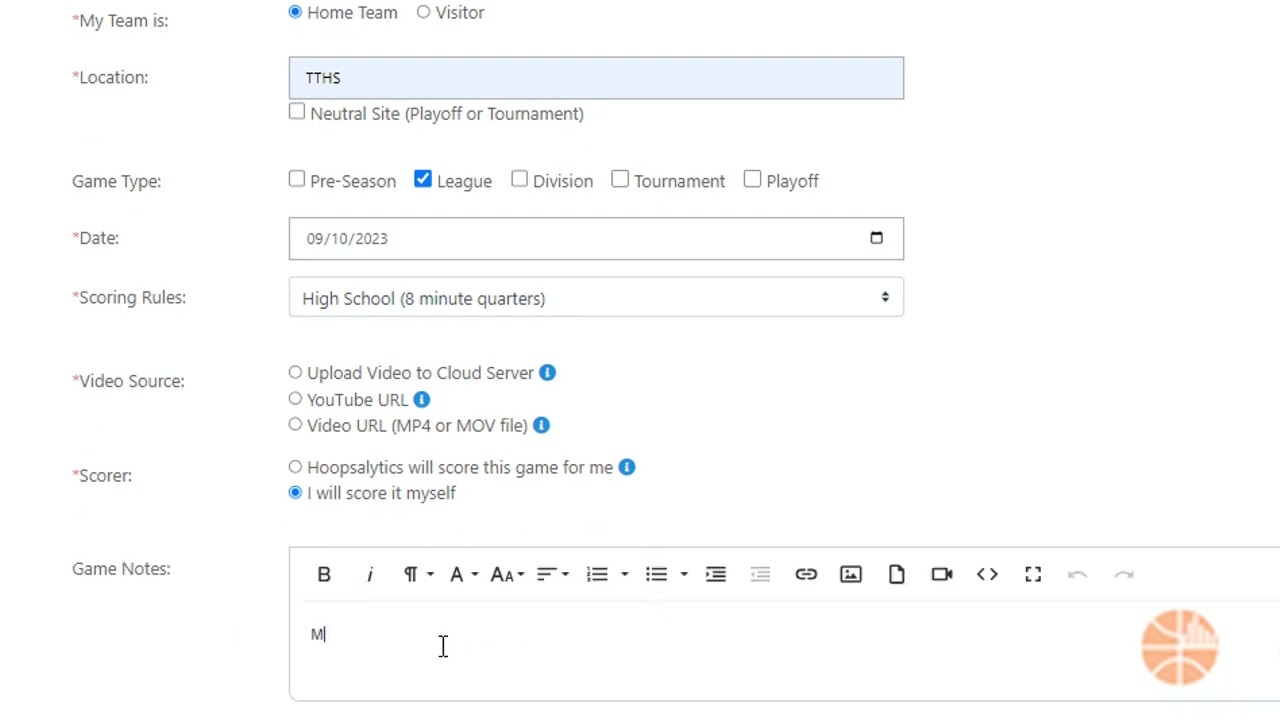Redo the last edit in notes
The height and width of the screenshot is (720, 1280).
point(1124,574)
